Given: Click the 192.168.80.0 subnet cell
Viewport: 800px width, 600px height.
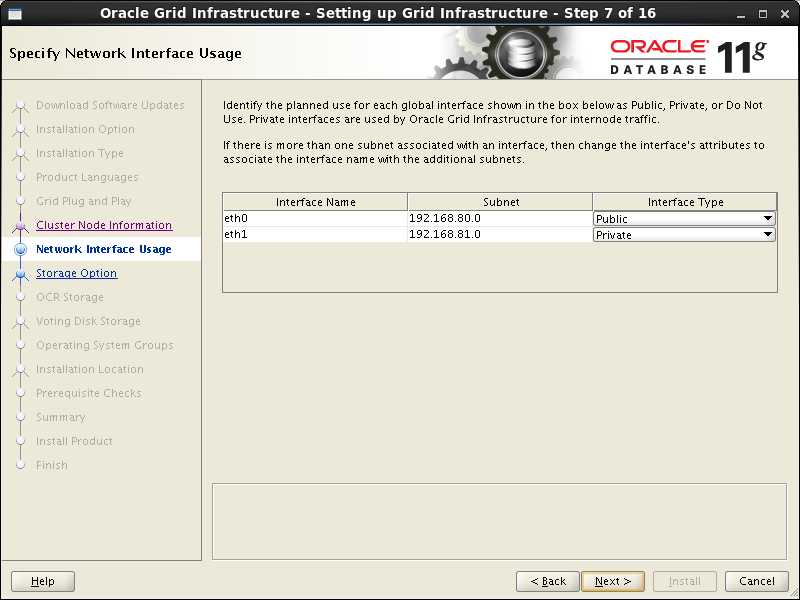Looking at the screenshot, I should coord(500,218).
